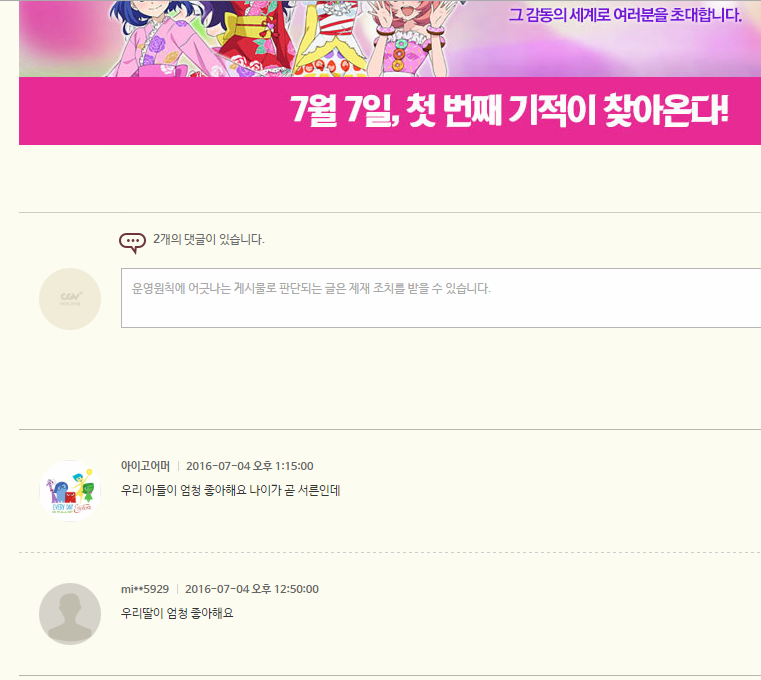Select the comment 우리딸이 엄청 좋아해요
Image resolution: width=761 pixels, height=680 pixels.
coord(177,613)
